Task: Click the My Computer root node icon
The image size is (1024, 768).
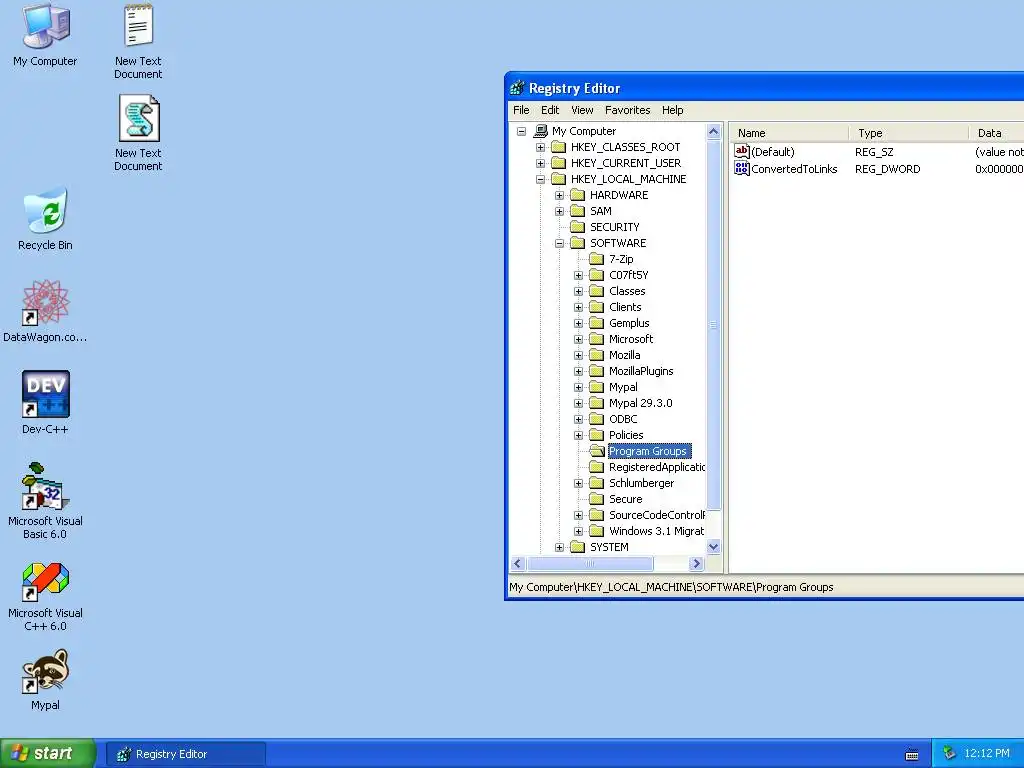Action: coord(541,131)
